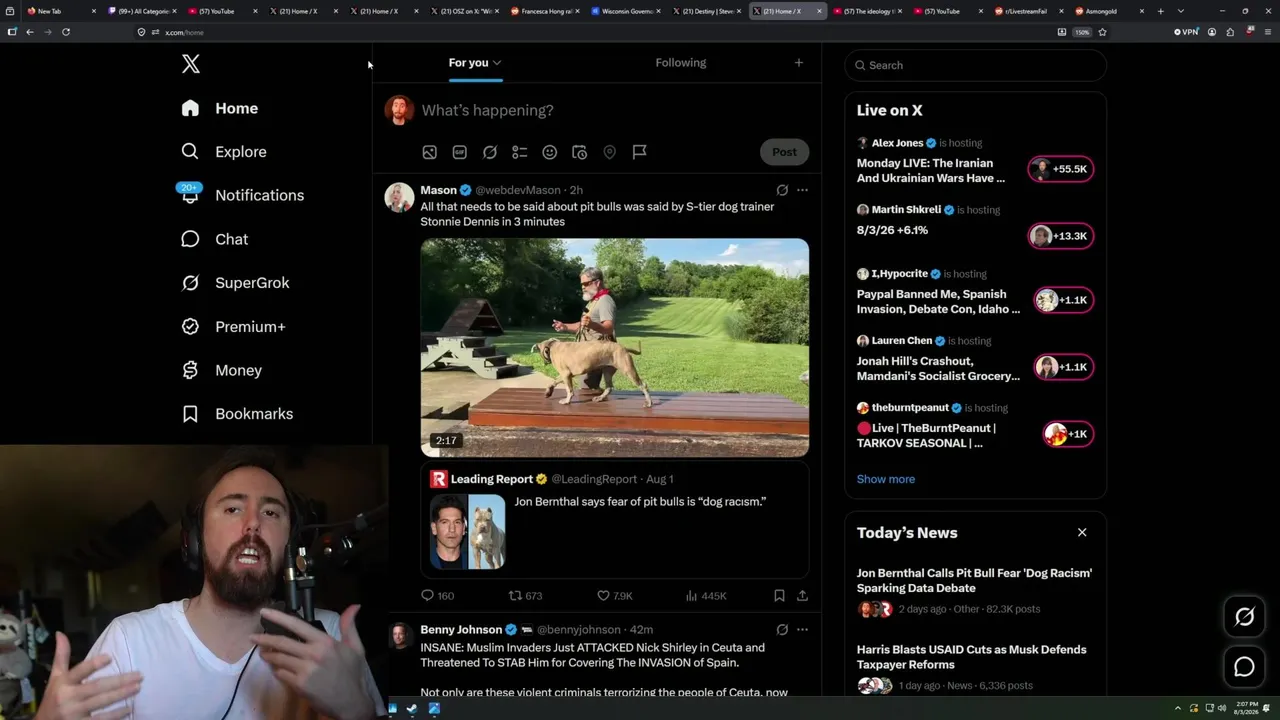Click the X logo in the sidebar
Screen dimensions: 1280x720
(x=191, y=64)
